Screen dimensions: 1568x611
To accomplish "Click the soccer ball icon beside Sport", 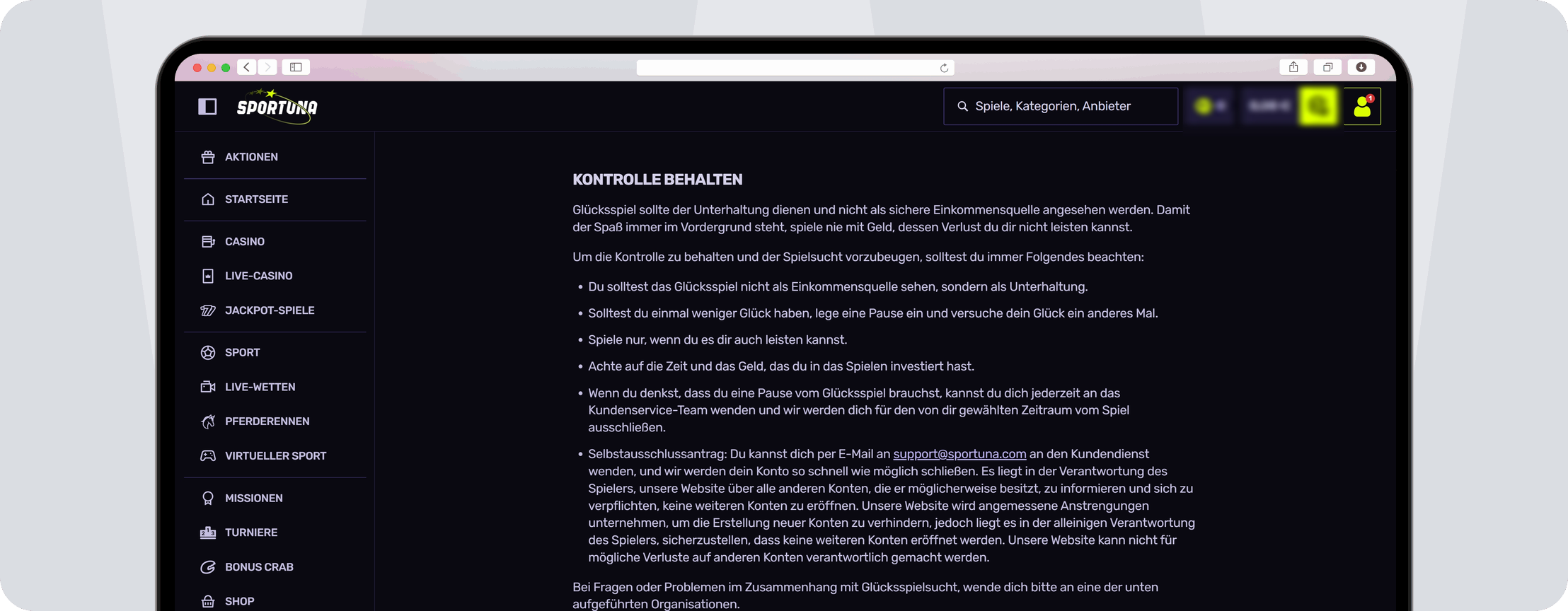I will coord(208,352).
